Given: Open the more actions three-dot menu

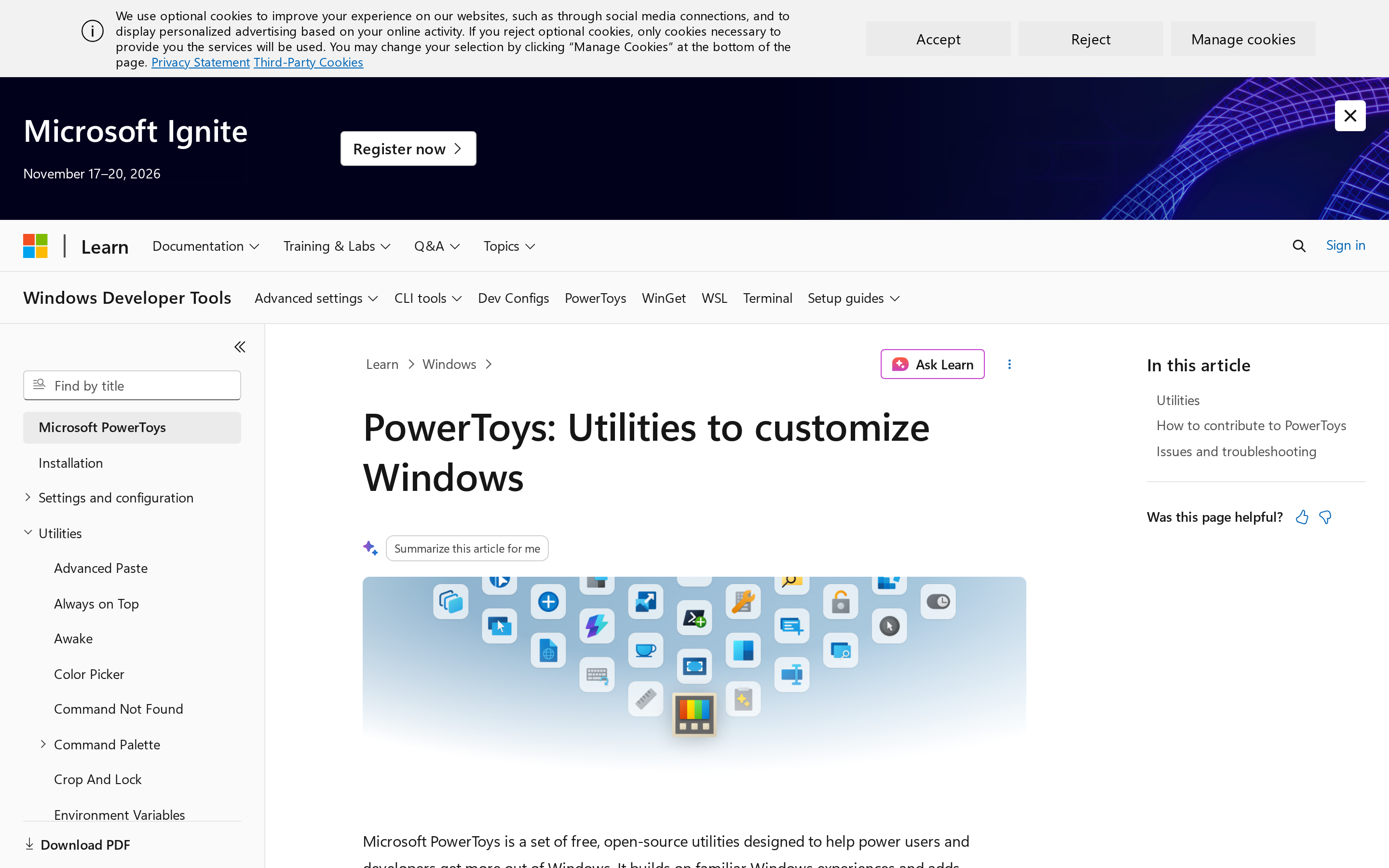Looking at the screenshot, I should pyautogui.click(x=1009, y=364).
